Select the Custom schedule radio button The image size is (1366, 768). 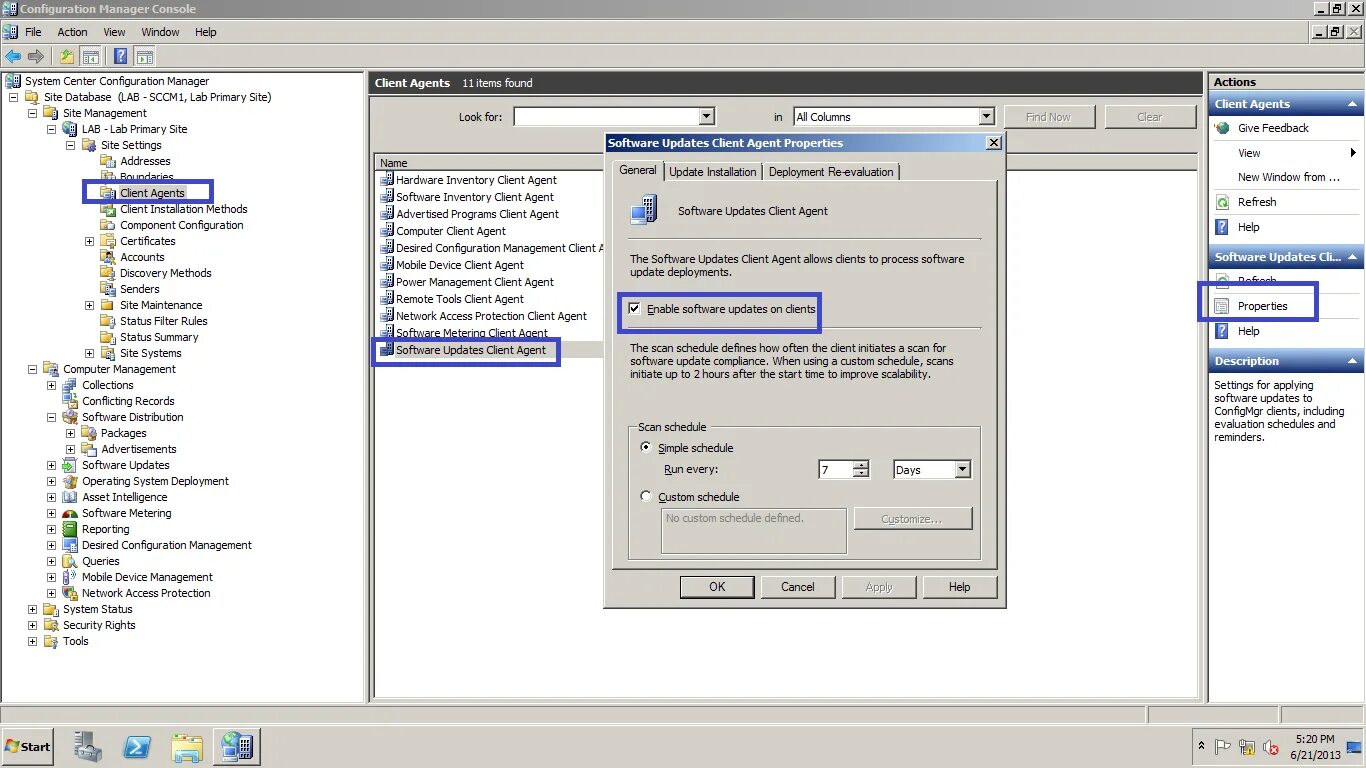pos(646,497)
